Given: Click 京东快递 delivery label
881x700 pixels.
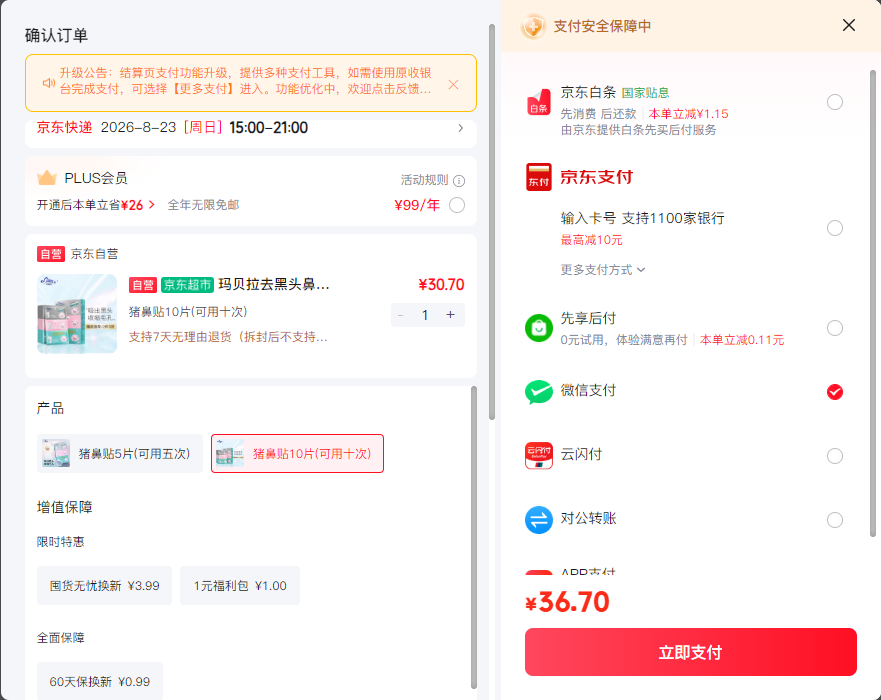Looking at the screenshot, I should pos(65,128).
